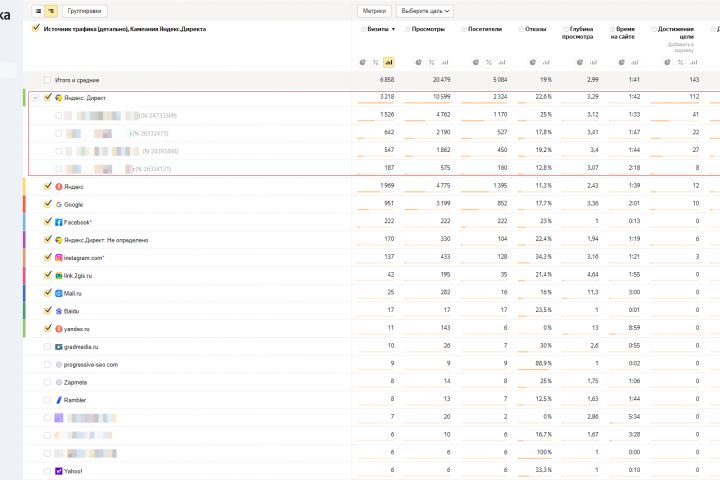Image resolution: width=720 pixels, height=480 pixels.
Task: Check the gradmedia.ru row checkbox
Action: coord(48,346)
